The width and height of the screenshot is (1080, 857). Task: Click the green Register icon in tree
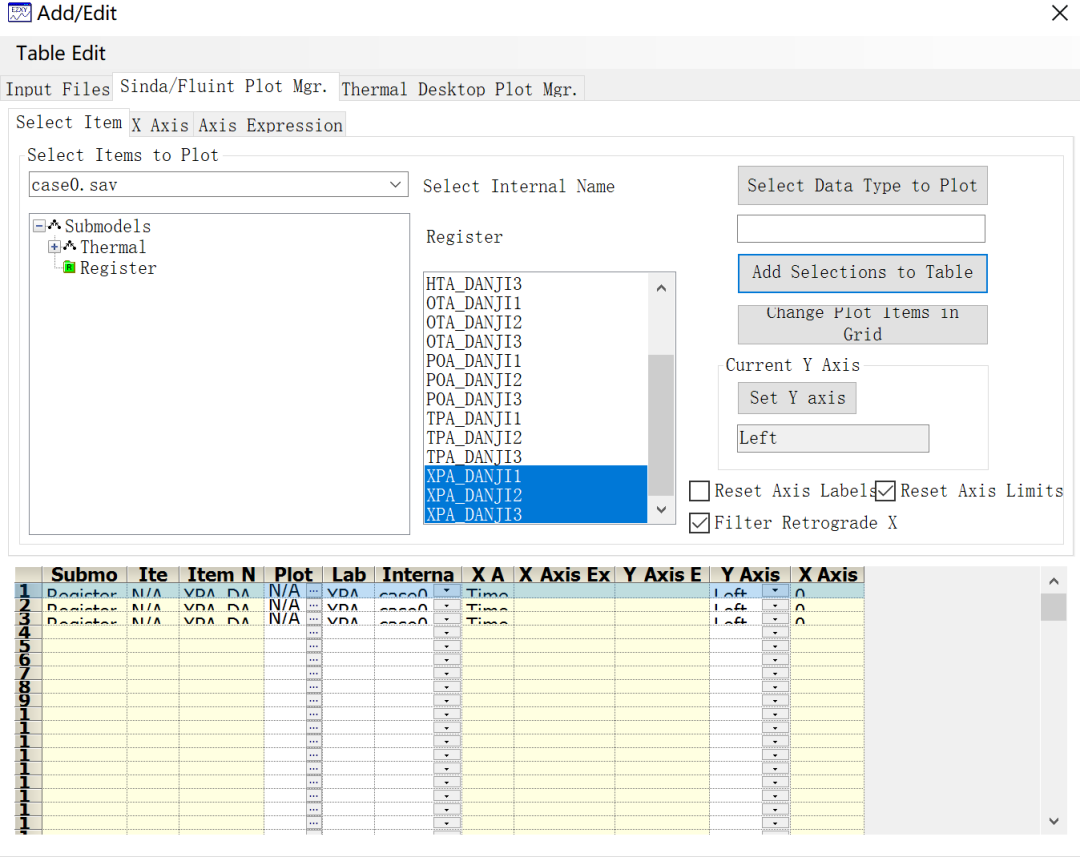(x=69, y=268)
